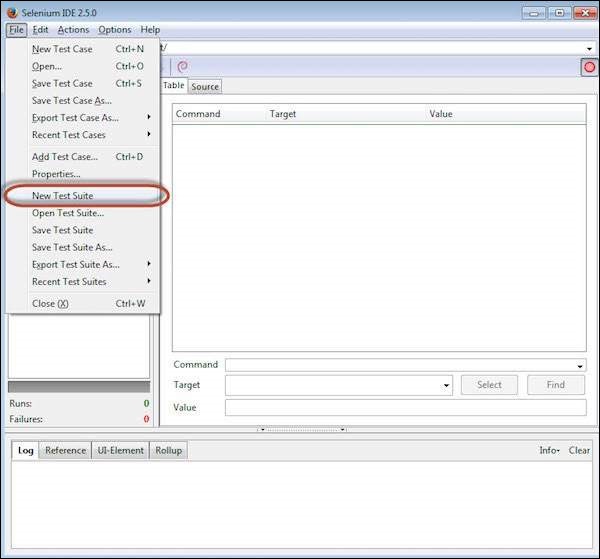Open the Actions menu
The width and height of the screenshot is (600, 559).
(x=73, y=30)
